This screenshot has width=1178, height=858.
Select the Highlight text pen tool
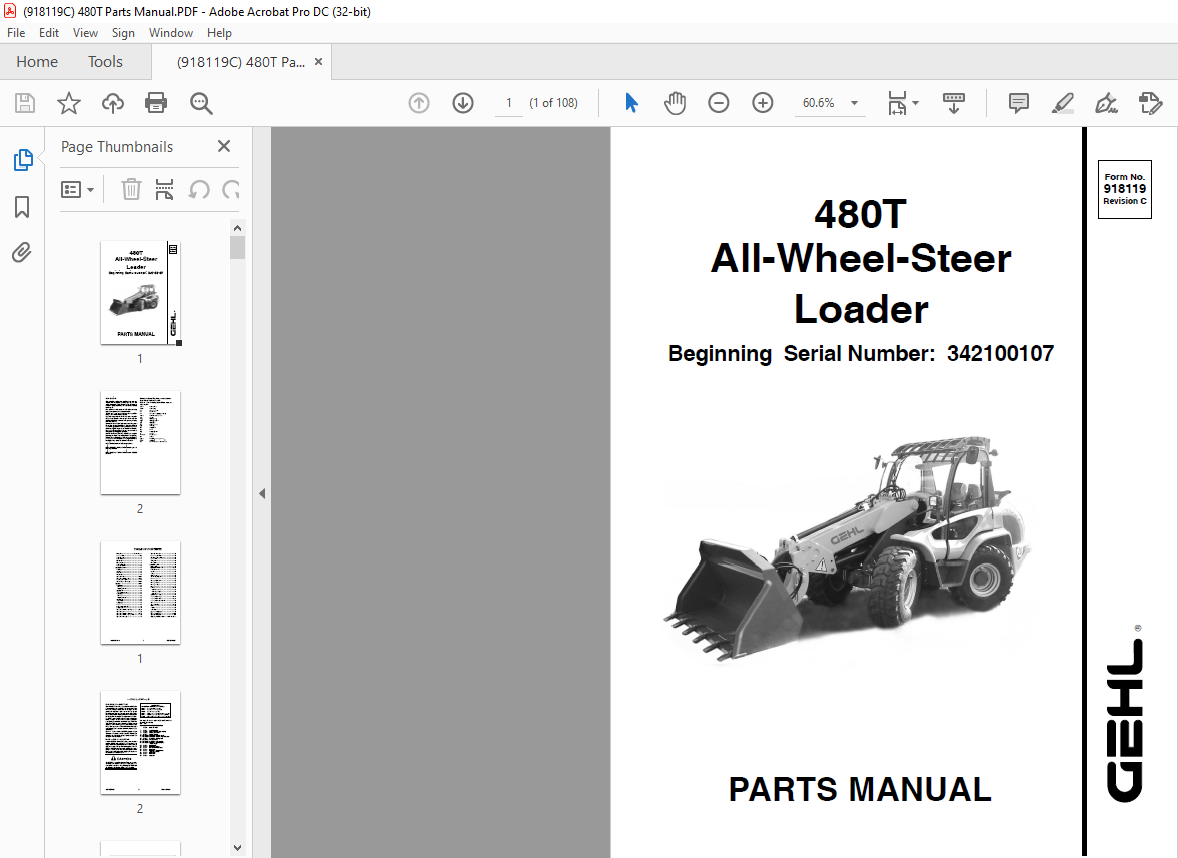(x=1062, y=103)
